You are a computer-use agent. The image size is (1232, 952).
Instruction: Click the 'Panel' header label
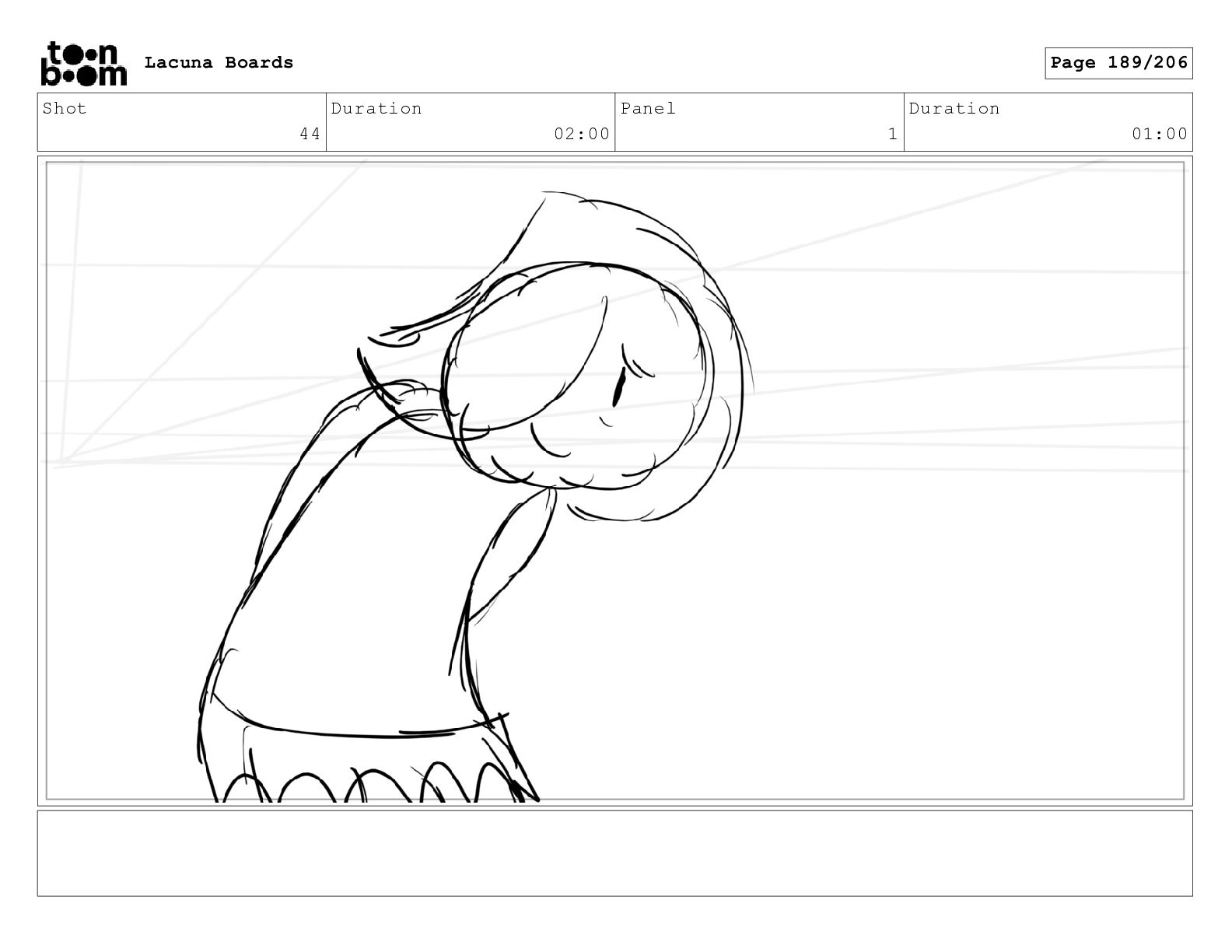(x=648, y=108)
